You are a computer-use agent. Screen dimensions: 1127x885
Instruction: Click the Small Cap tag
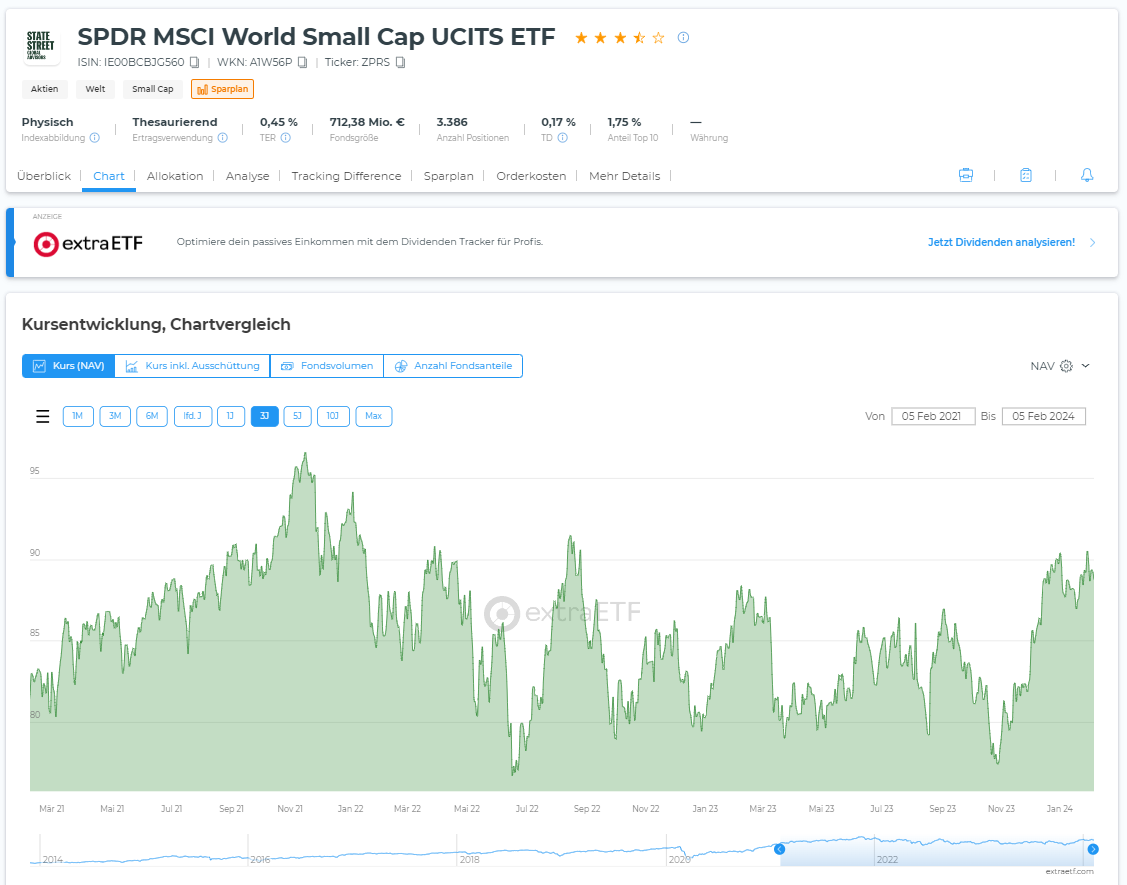152,89
